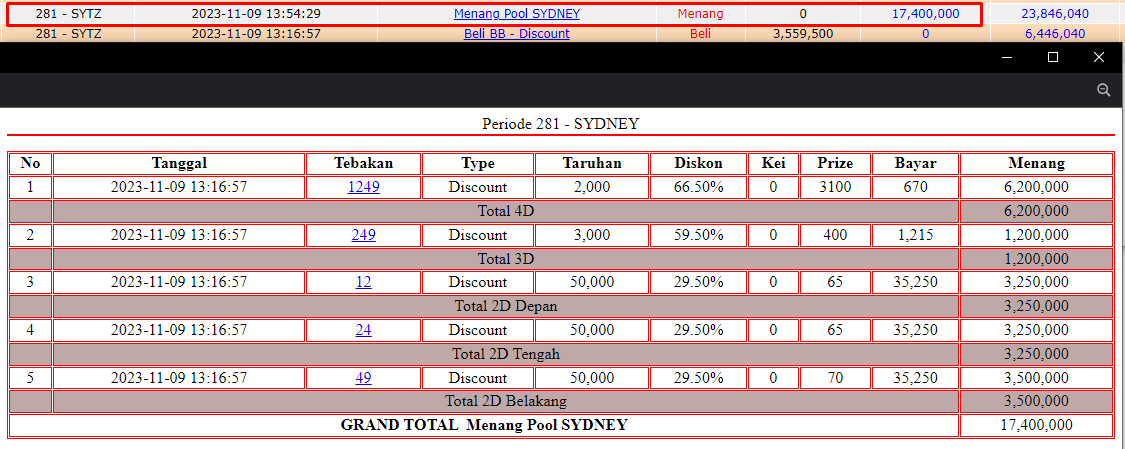Click the 1,200,000 winnings in row 2
The image size is (1125, 449).
(x=1037, y=235)
